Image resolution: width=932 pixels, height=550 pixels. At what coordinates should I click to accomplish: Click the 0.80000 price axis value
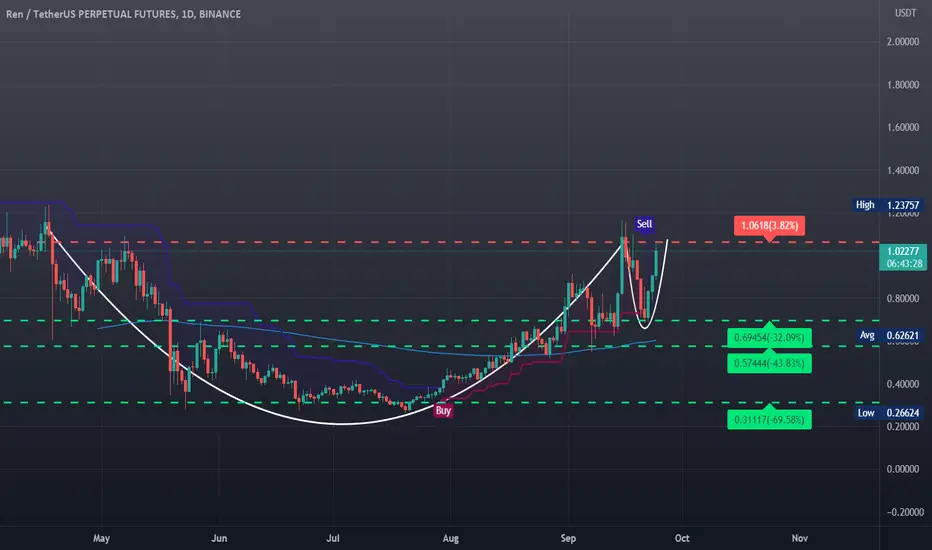coord(903,298)
